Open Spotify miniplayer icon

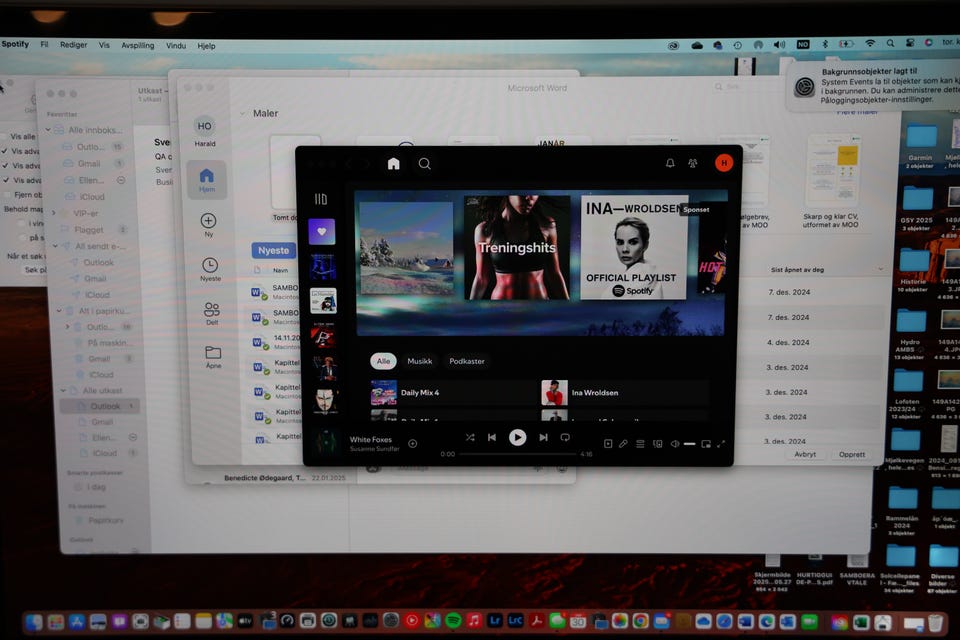point(706,444)
